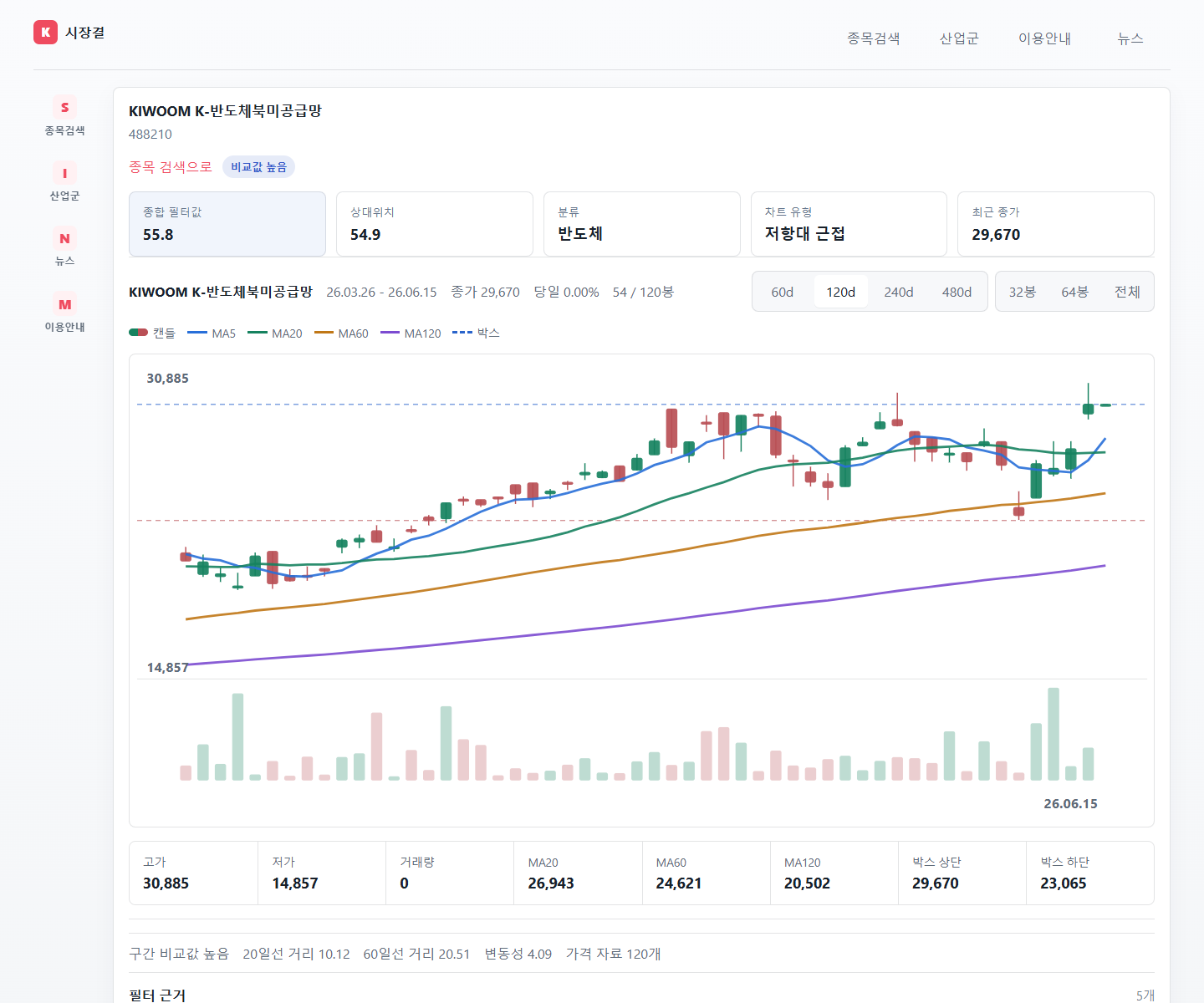Open the 종목검색 sidebar S icon
This screenshot has height=1003, width=1204.
[64, 107]
